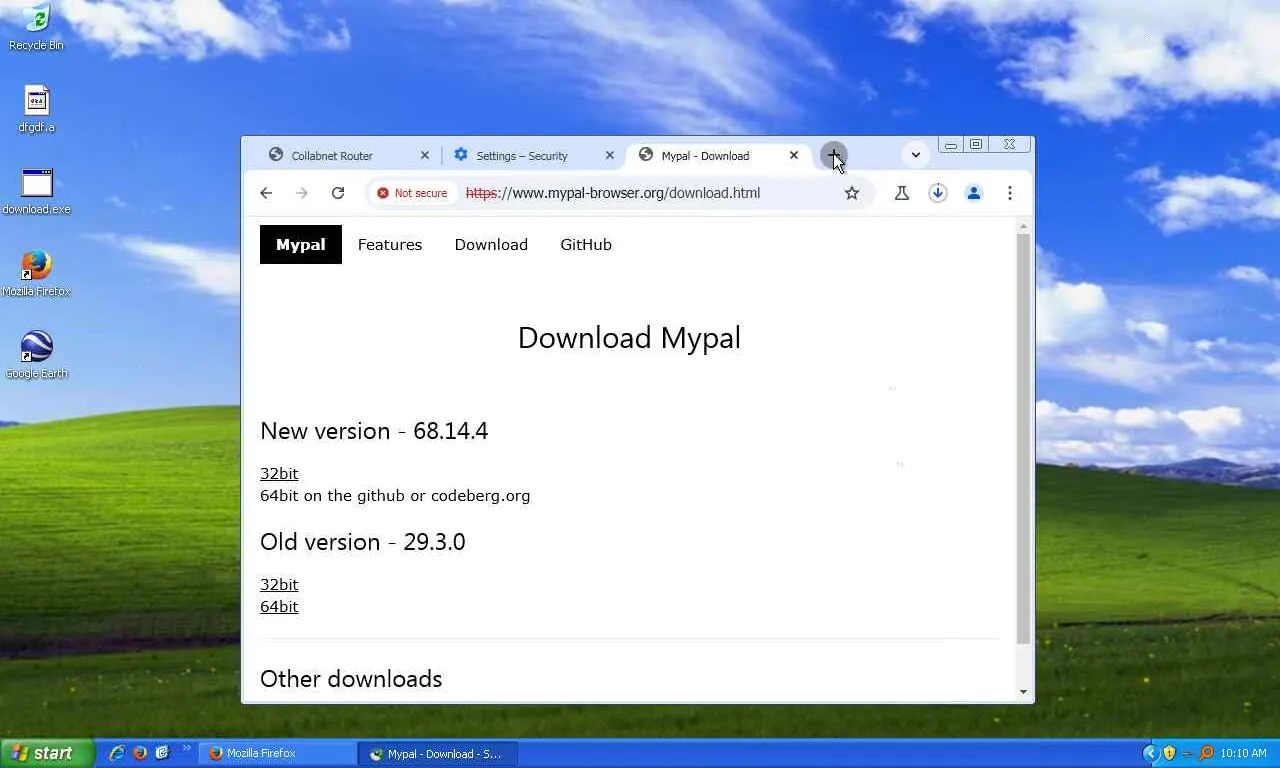Expand the Quick Launch overflow chevron
This screenshot has height=768, width=1280.
(x=186, y=748)
